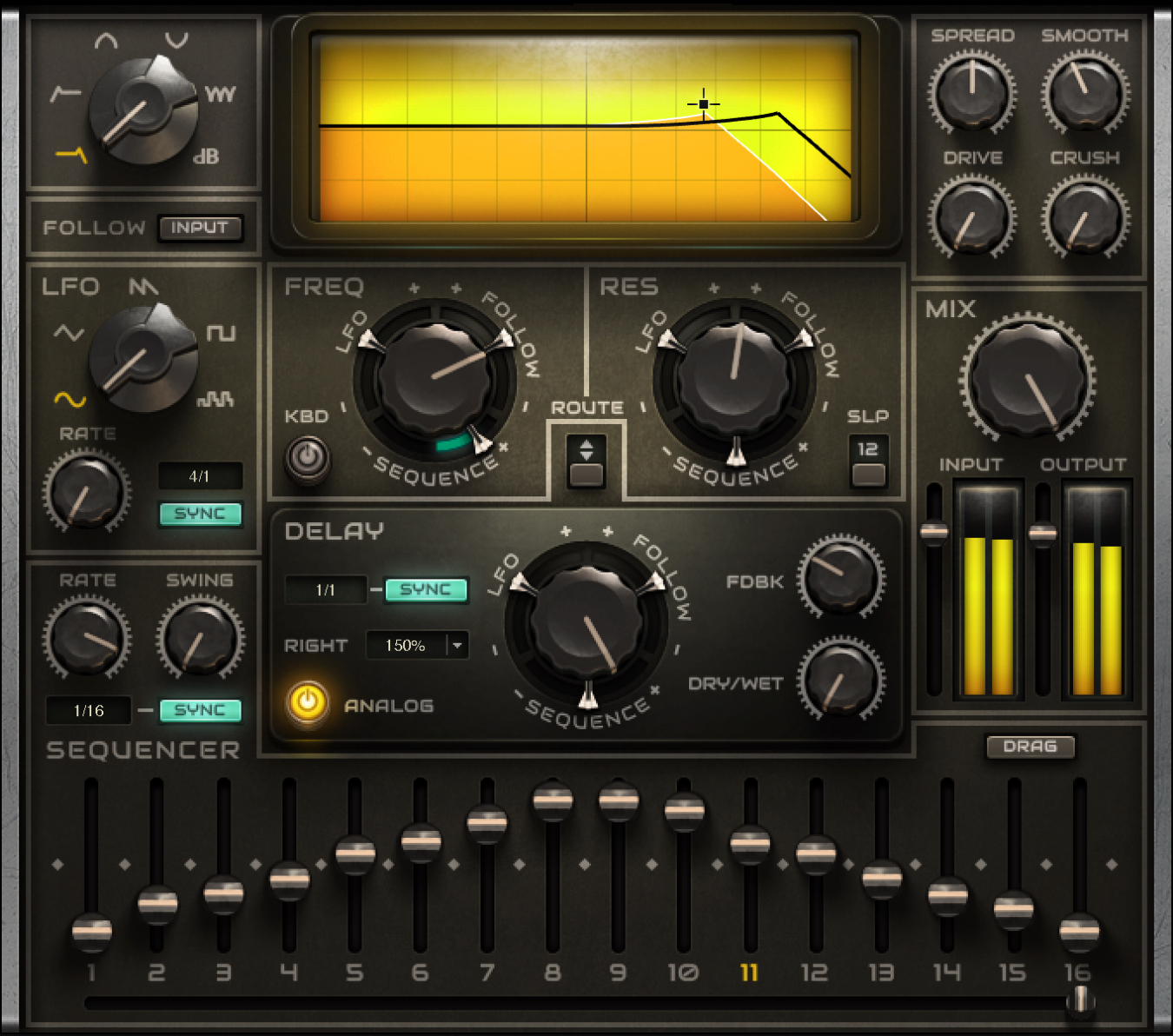Screen dimensions: 1173x1036
Task: Open the Right delay percentage dropdown
Action: [x=457, y=645]
